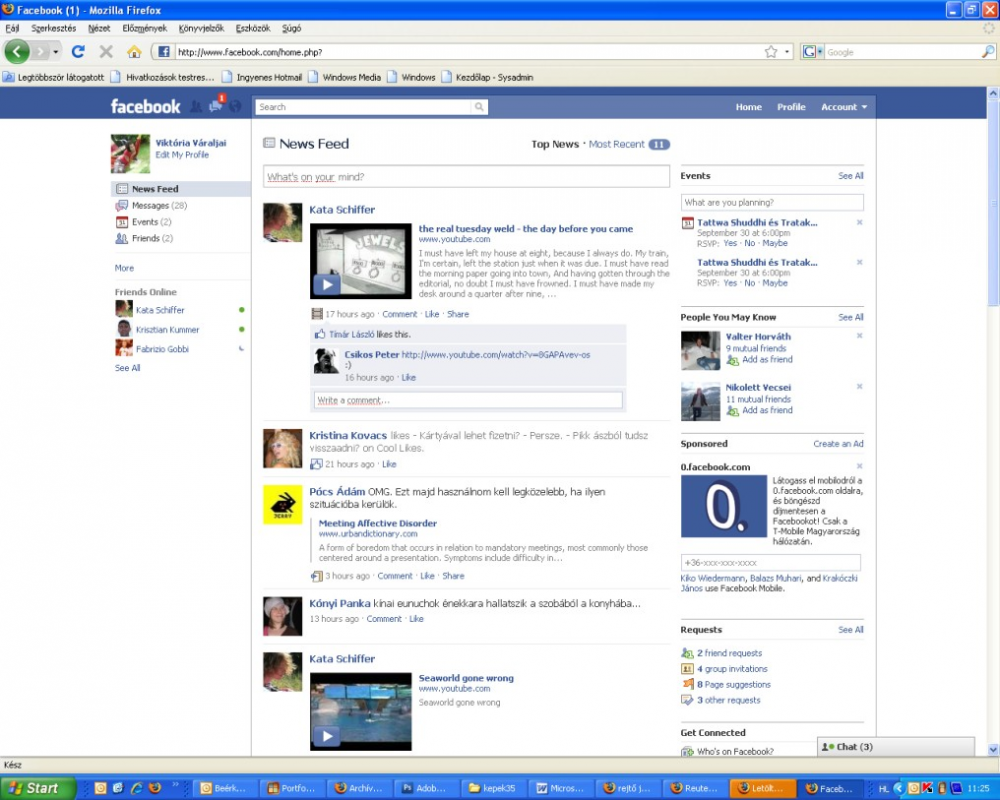Open the Könyvjelzők menu
The image size is (1000, 800).
coord(202,28)
